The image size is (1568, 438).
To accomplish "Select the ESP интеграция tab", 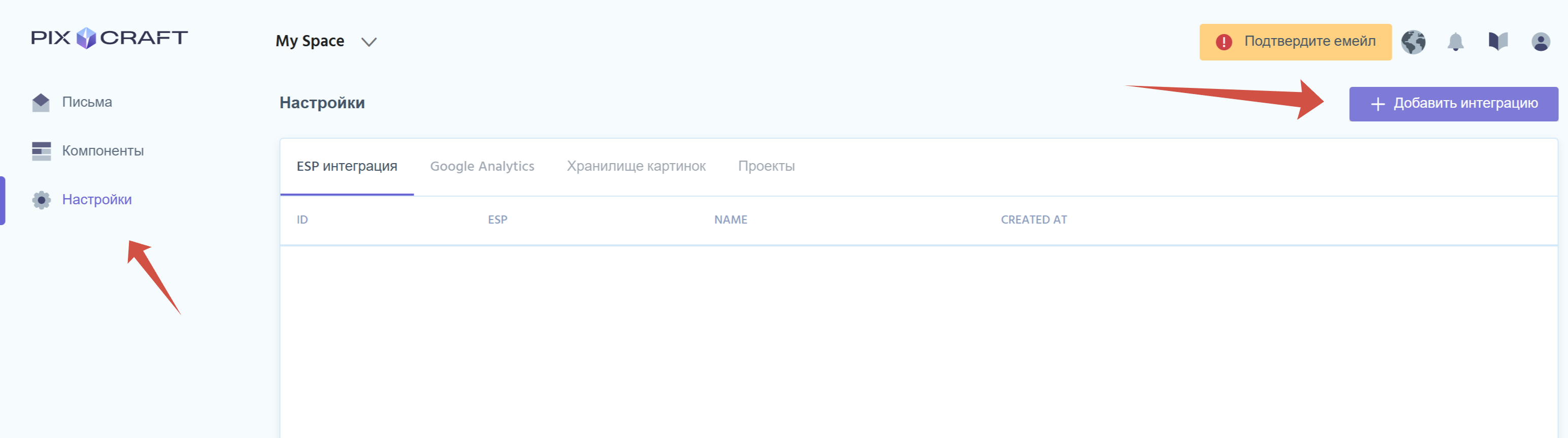I will pyautogui.click(x=346, y=166).
